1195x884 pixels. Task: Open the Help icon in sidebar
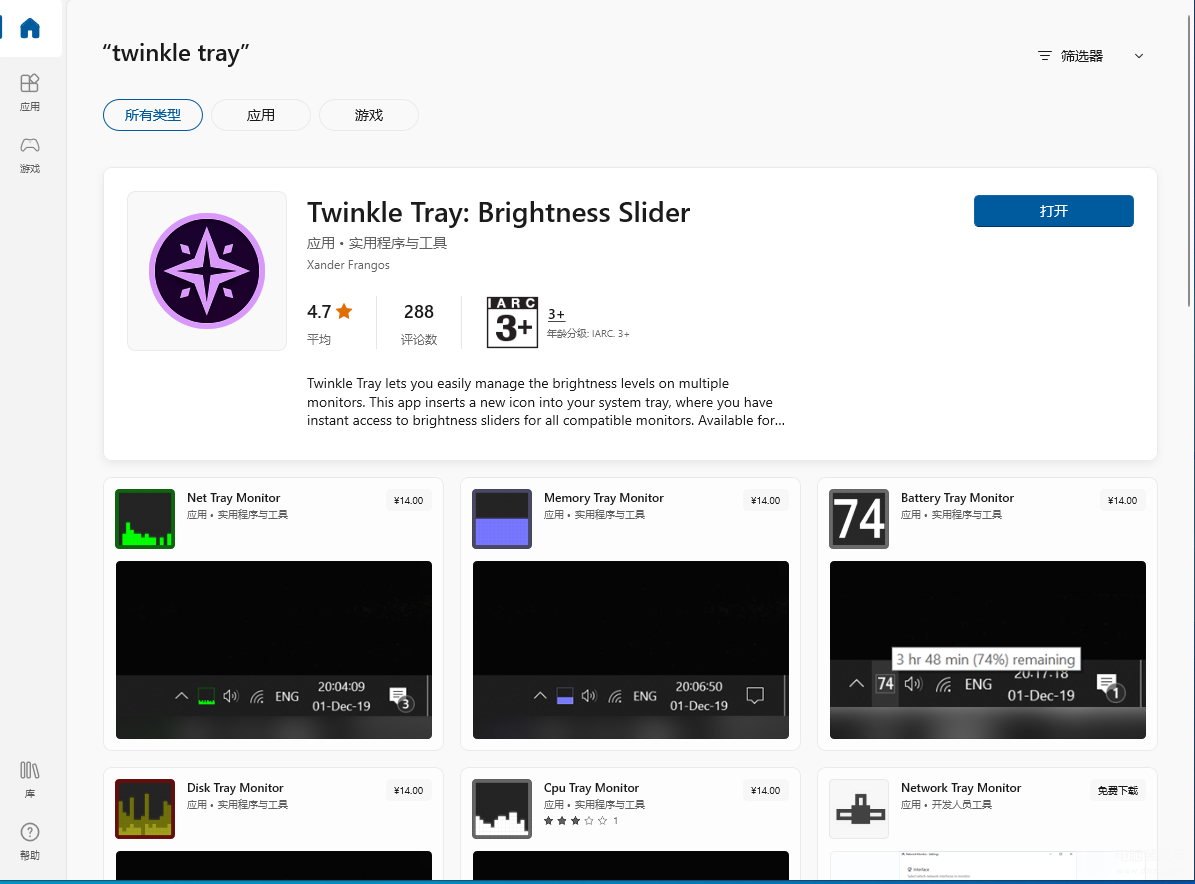30,841
